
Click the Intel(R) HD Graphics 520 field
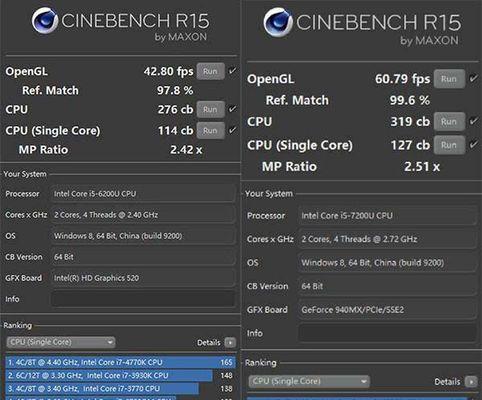coord(143,278)
